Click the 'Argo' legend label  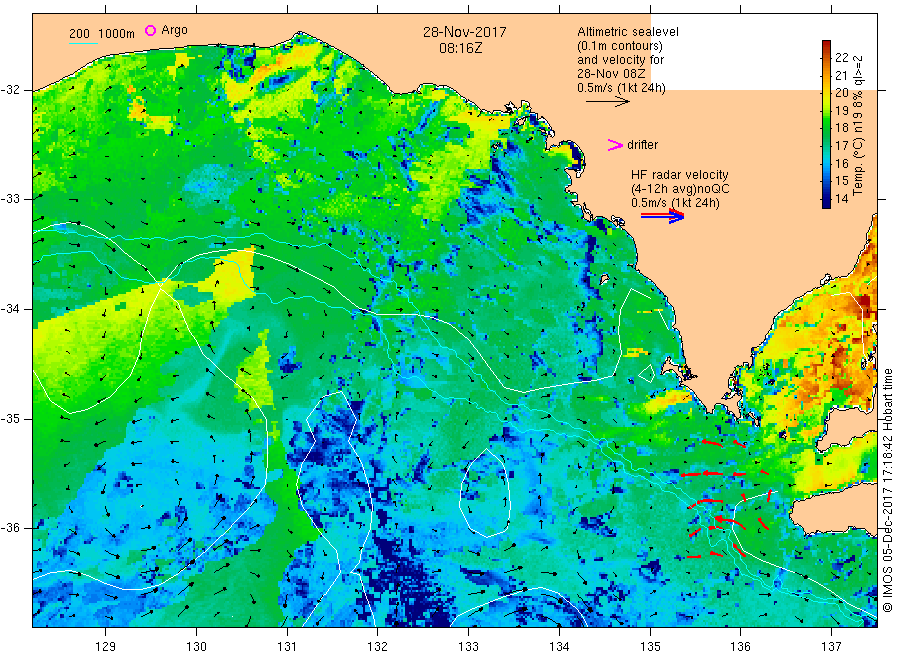click(174, 30)
